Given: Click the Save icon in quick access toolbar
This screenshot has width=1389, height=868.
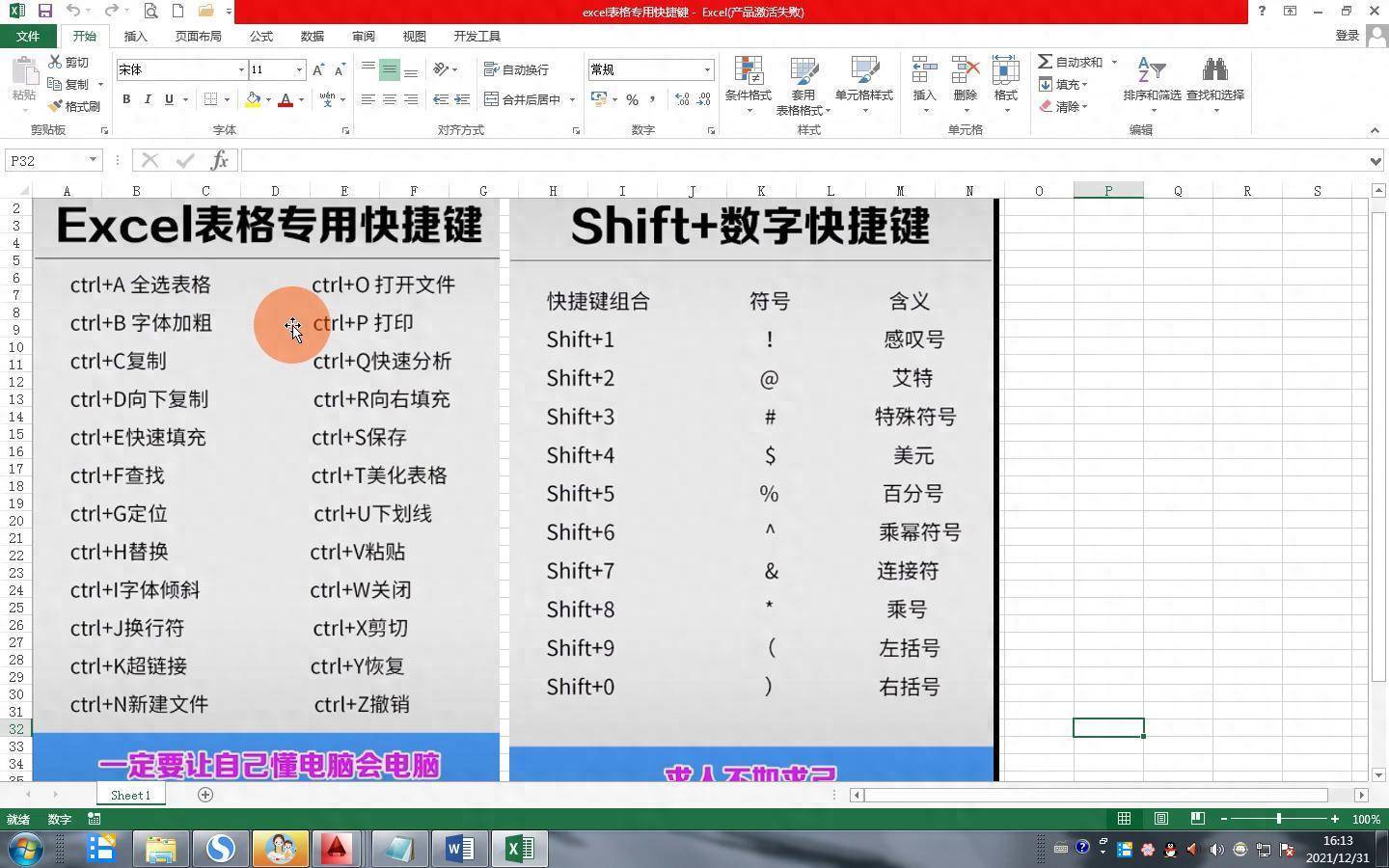Looking at the screenshot, I should point(44,11).
